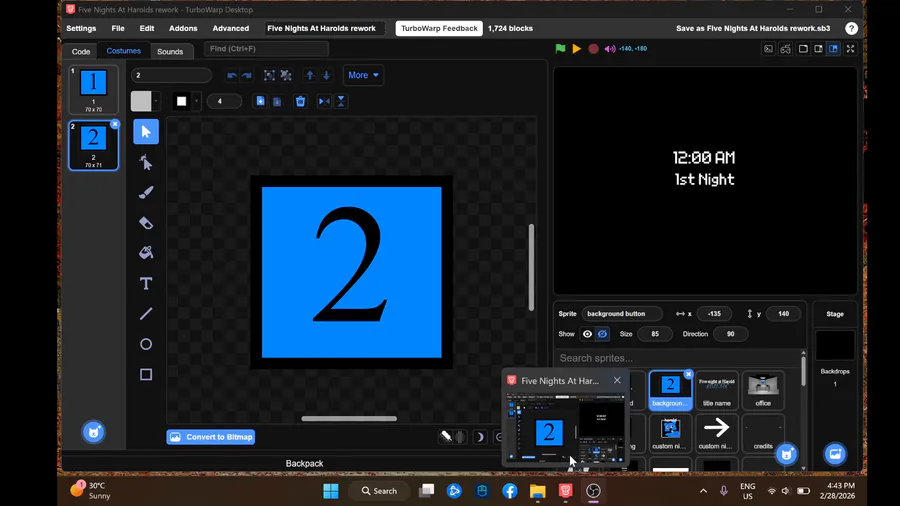
Task: Group the selected shapes
Action: pos(269,75)
